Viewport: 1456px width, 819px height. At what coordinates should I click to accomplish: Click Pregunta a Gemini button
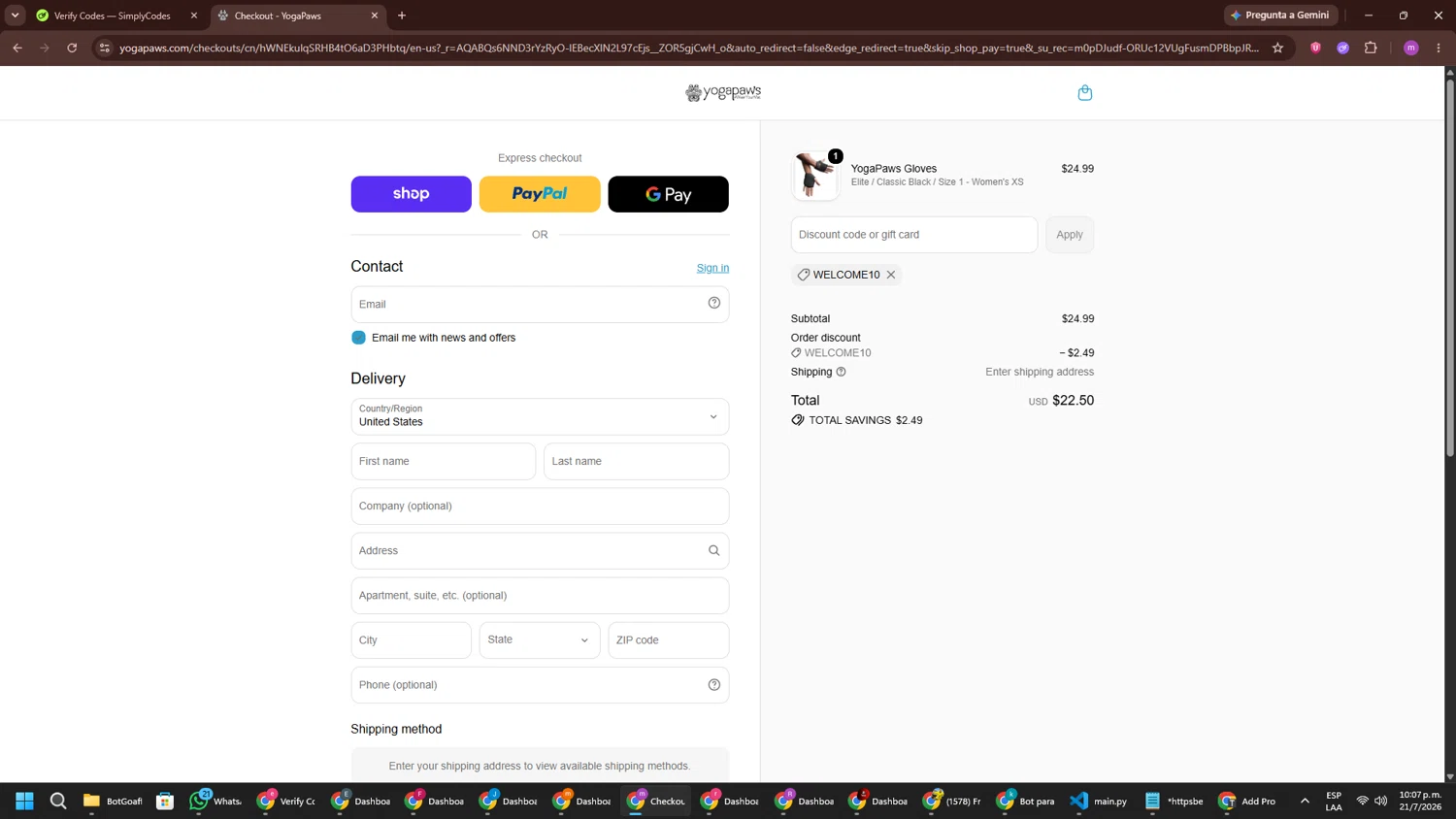(1281, 16)
